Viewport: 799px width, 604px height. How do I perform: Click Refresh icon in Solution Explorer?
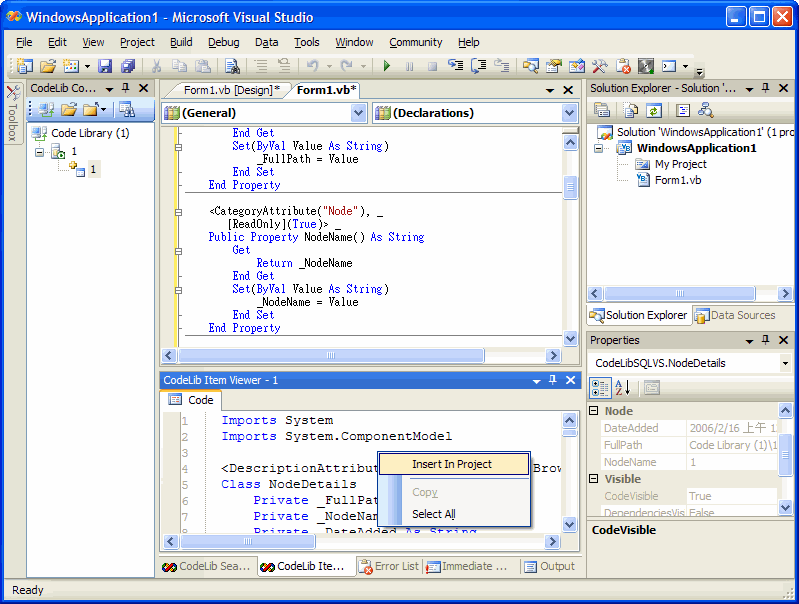point(654,110)
